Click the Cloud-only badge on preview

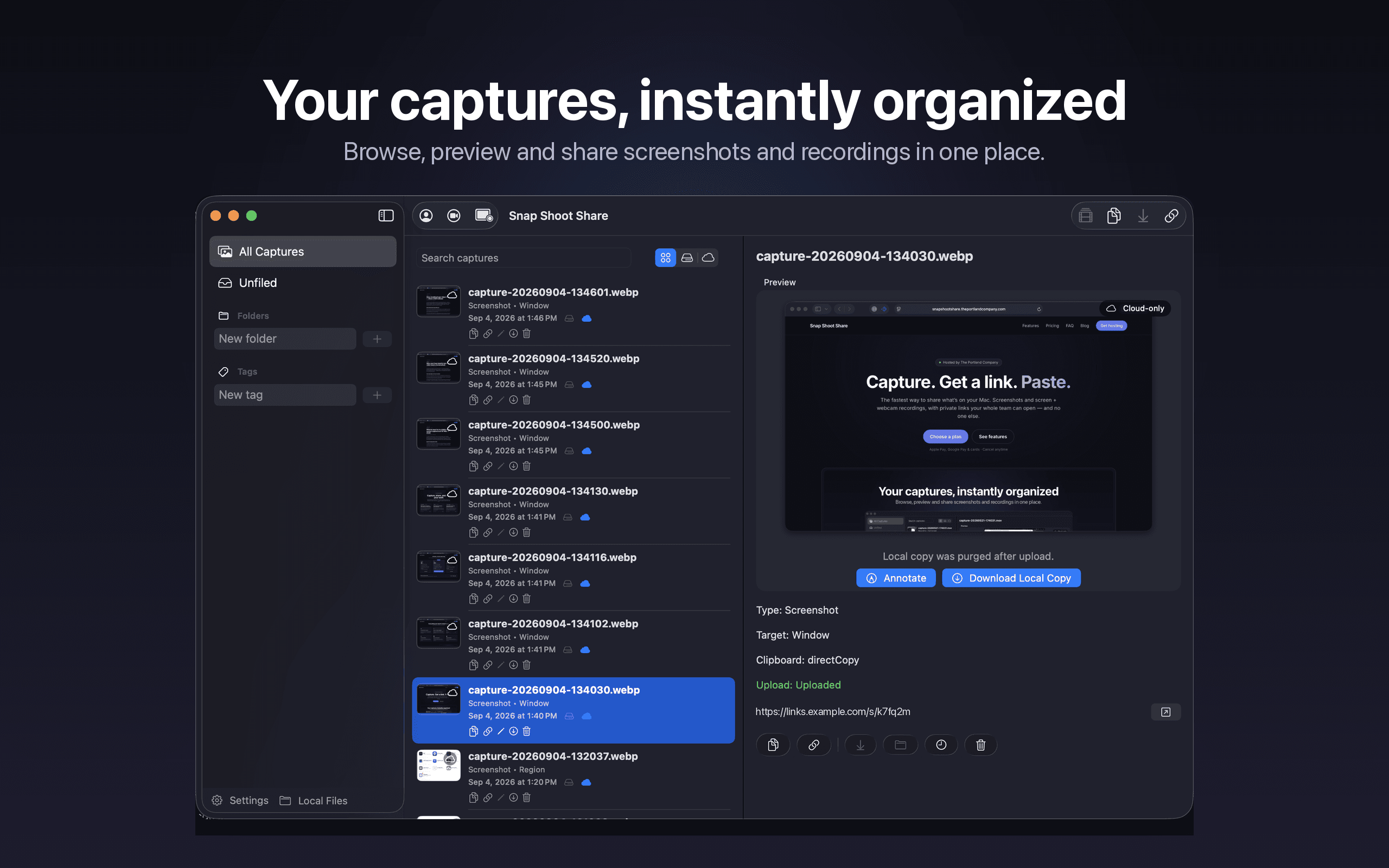[1135, 308]
